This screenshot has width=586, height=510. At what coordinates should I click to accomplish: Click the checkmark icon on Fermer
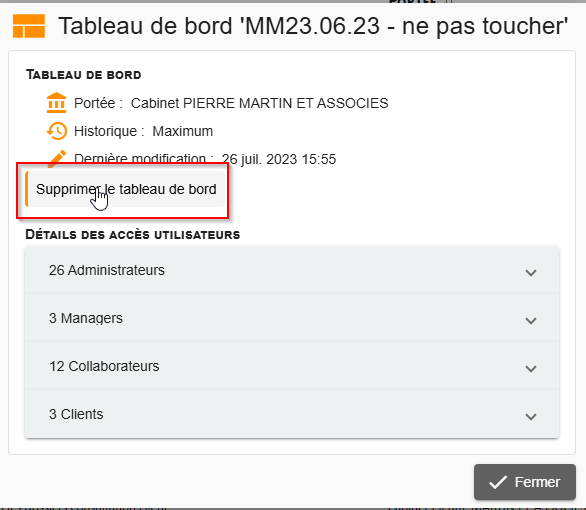[498, 482]
